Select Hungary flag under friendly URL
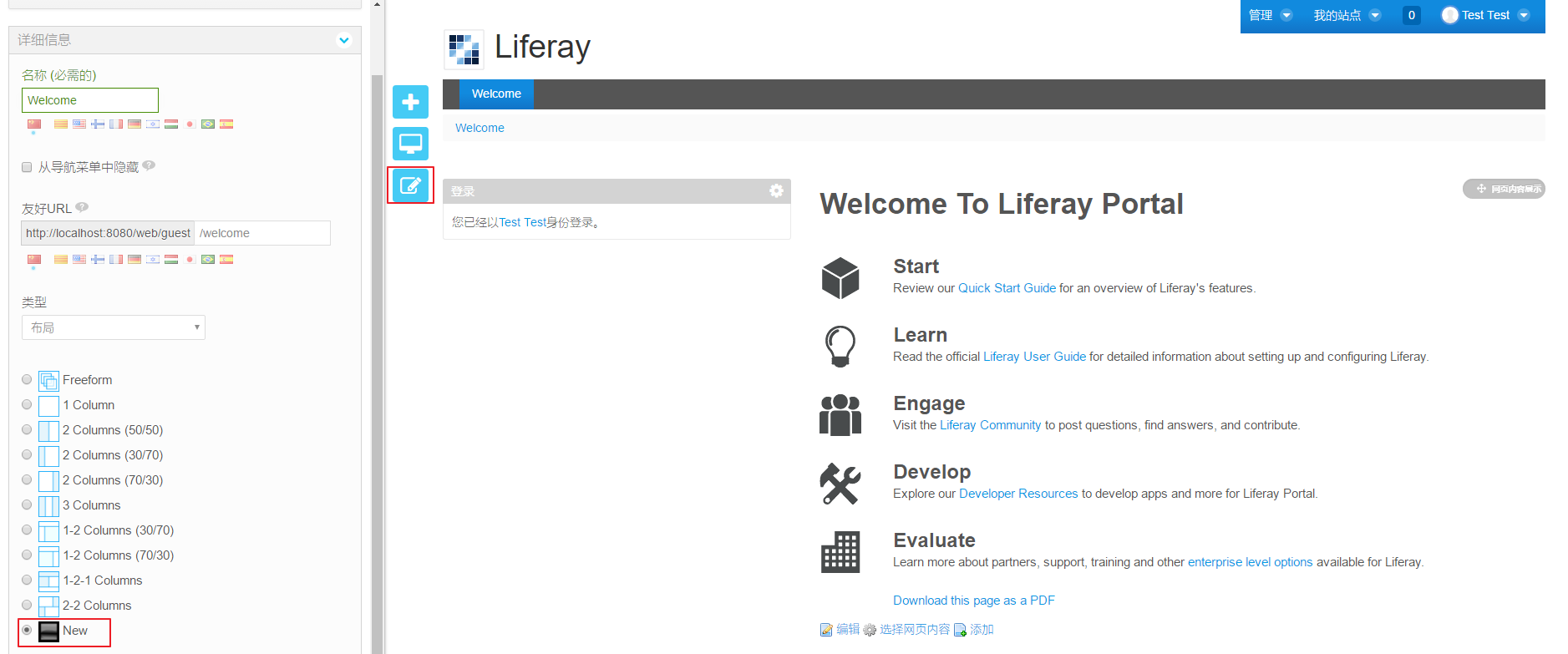 [x=171, y=260]
